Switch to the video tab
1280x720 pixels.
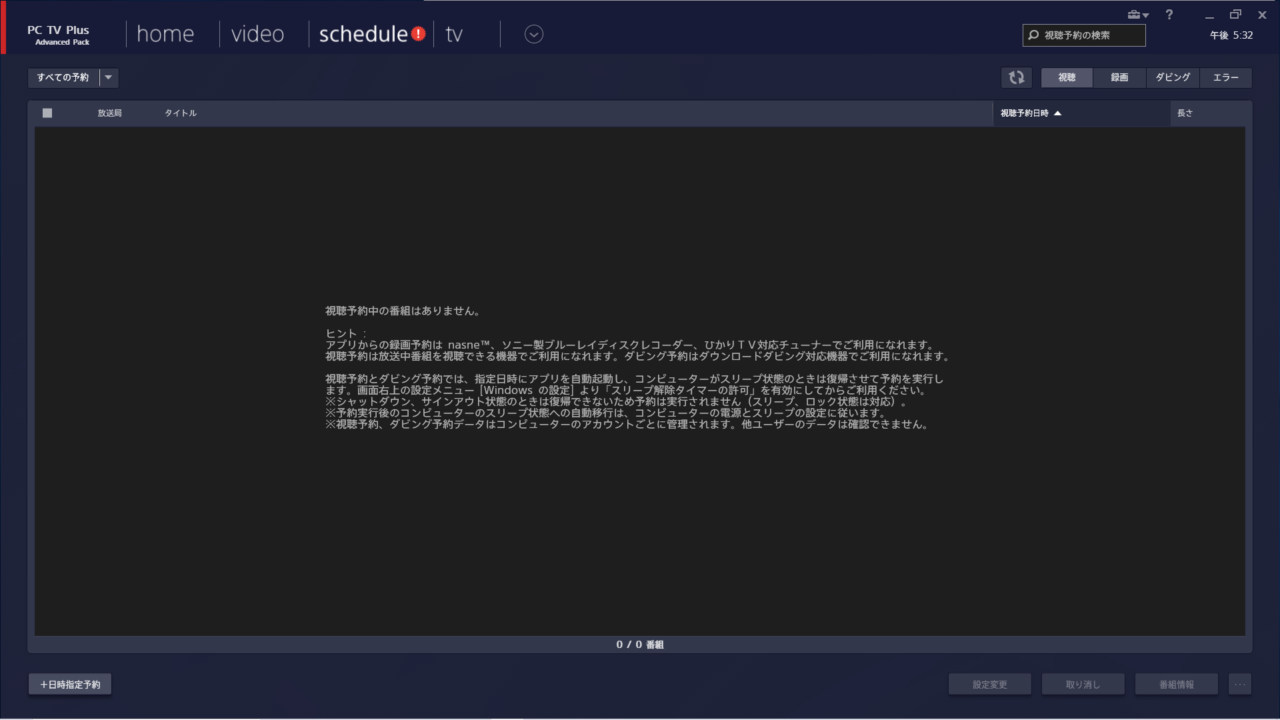[x=258, y=34]
